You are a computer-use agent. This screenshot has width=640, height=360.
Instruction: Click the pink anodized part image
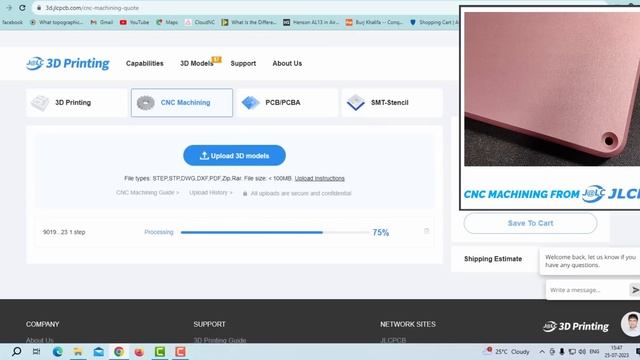(552, 89)
